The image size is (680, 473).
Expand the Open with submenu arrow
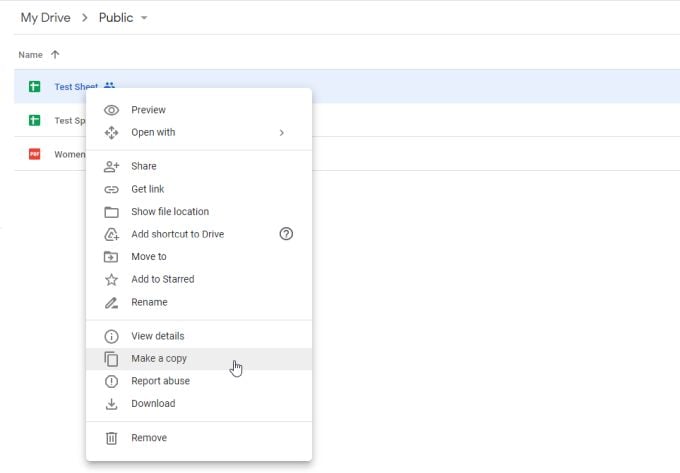point(282,132)
